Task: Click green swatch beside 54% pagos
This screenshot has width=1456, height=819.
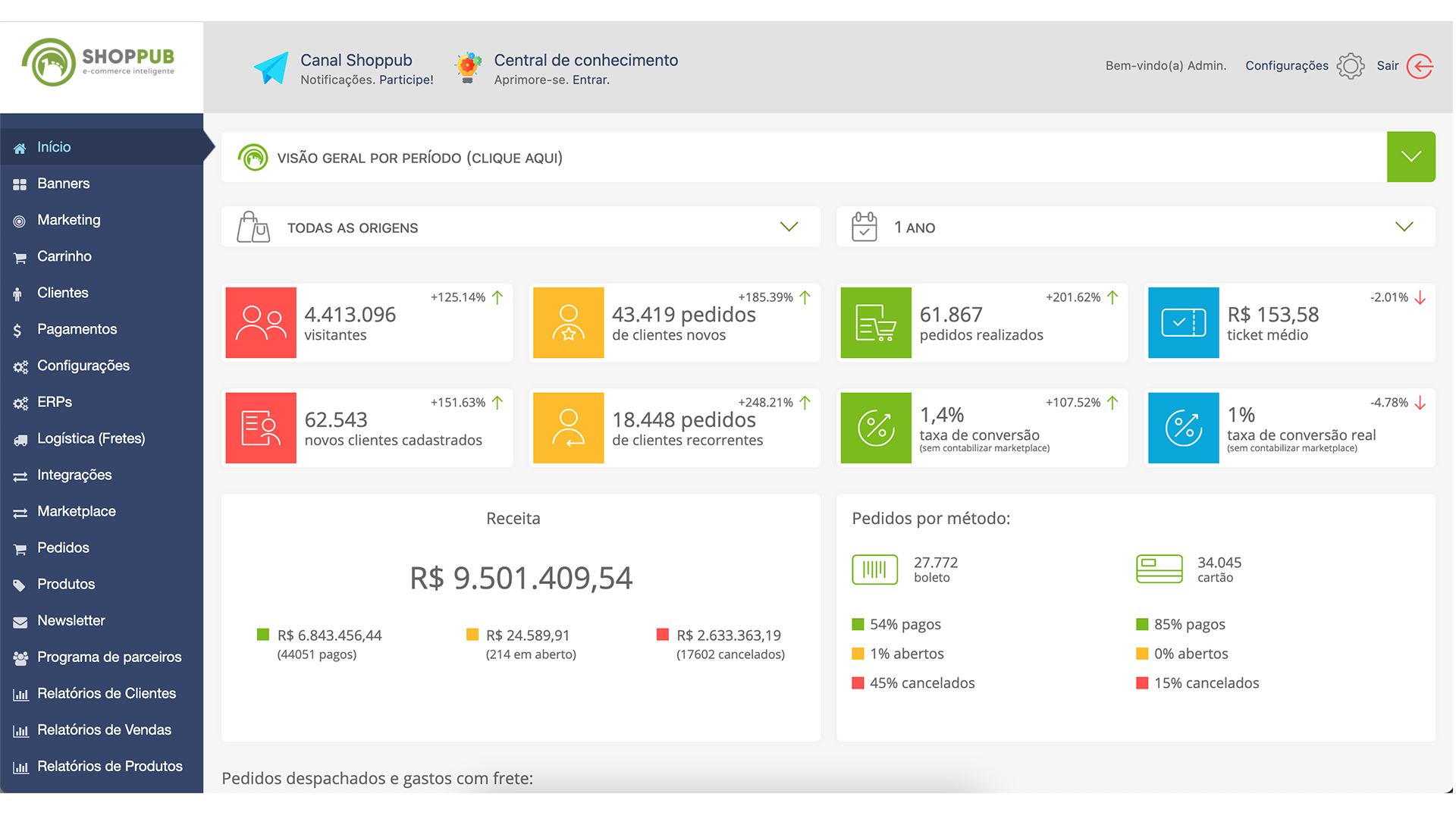Action: click(x=858, y=624)
